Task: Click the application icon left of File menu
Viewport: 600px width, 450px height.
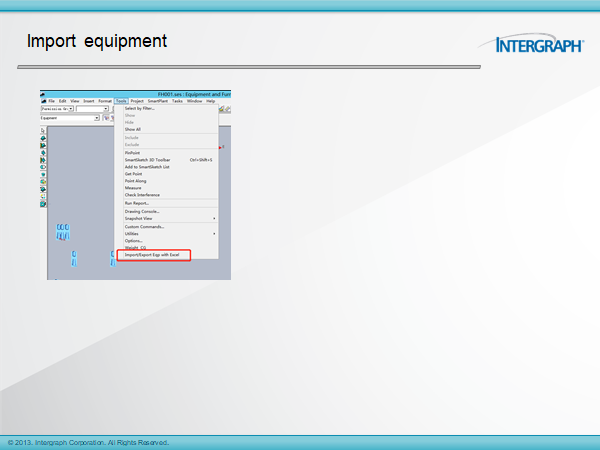Action: point(44,101)
